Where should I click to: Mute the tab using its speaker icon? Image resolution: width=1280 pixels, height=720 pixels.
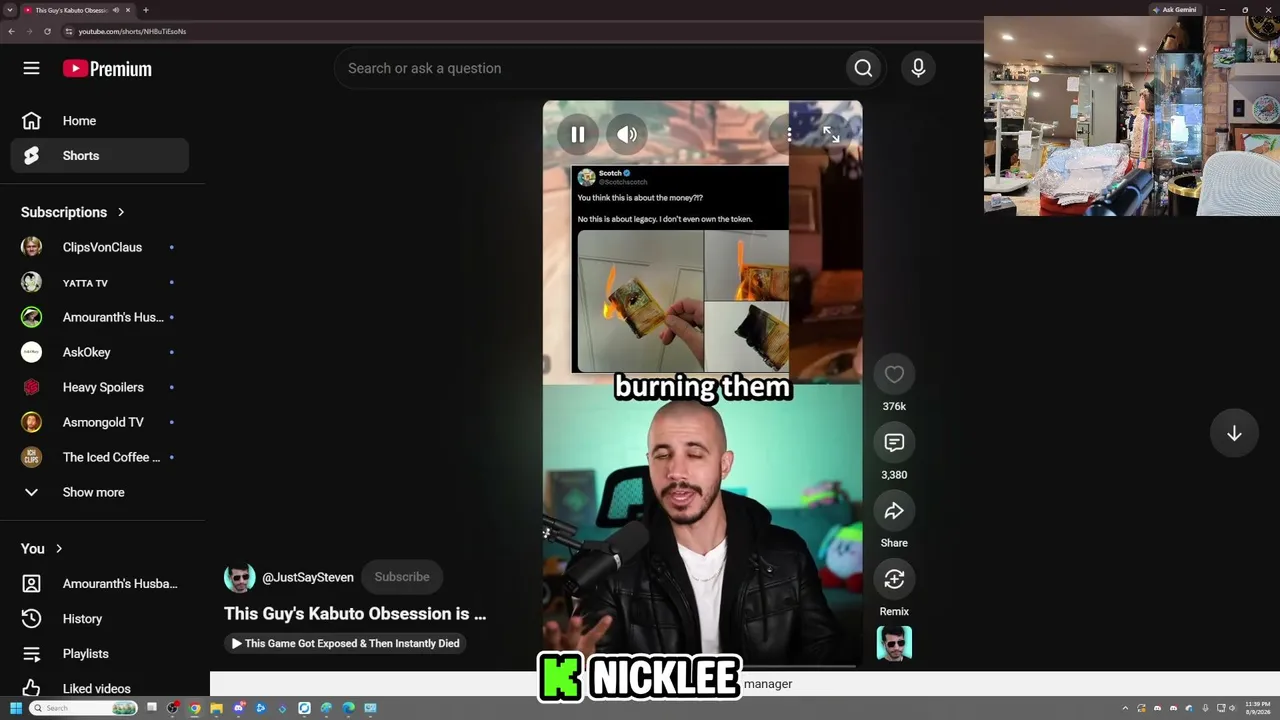pos(116,10)
